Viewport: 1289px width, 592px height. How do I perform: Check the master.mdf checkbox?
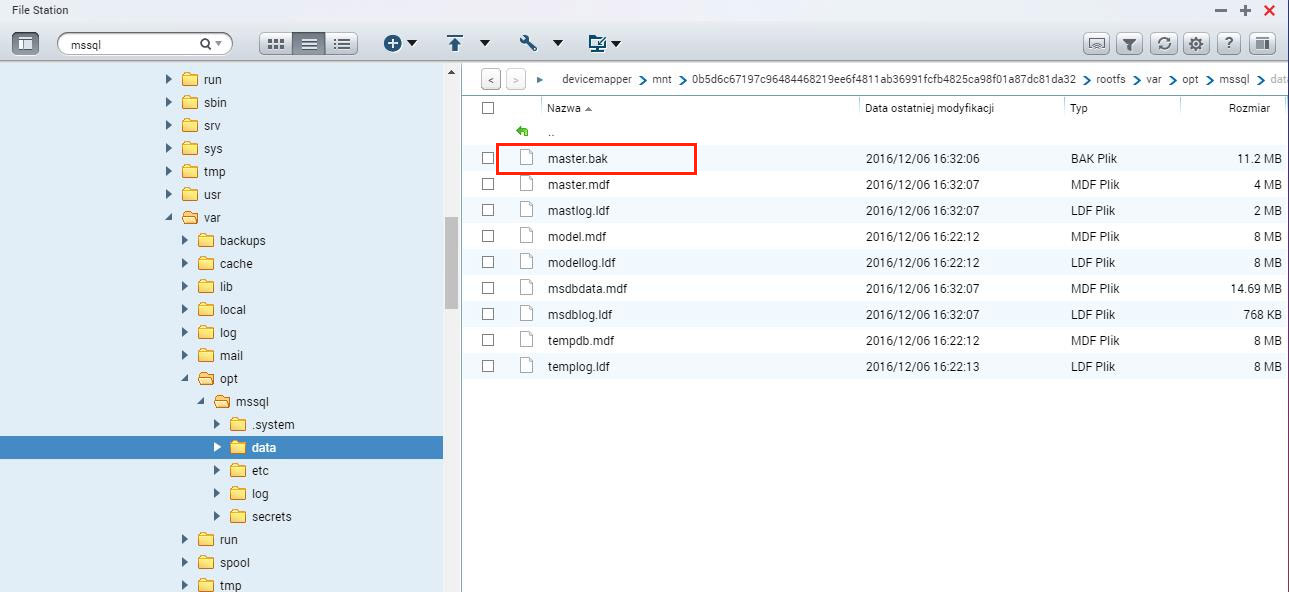tap(488, 184)
